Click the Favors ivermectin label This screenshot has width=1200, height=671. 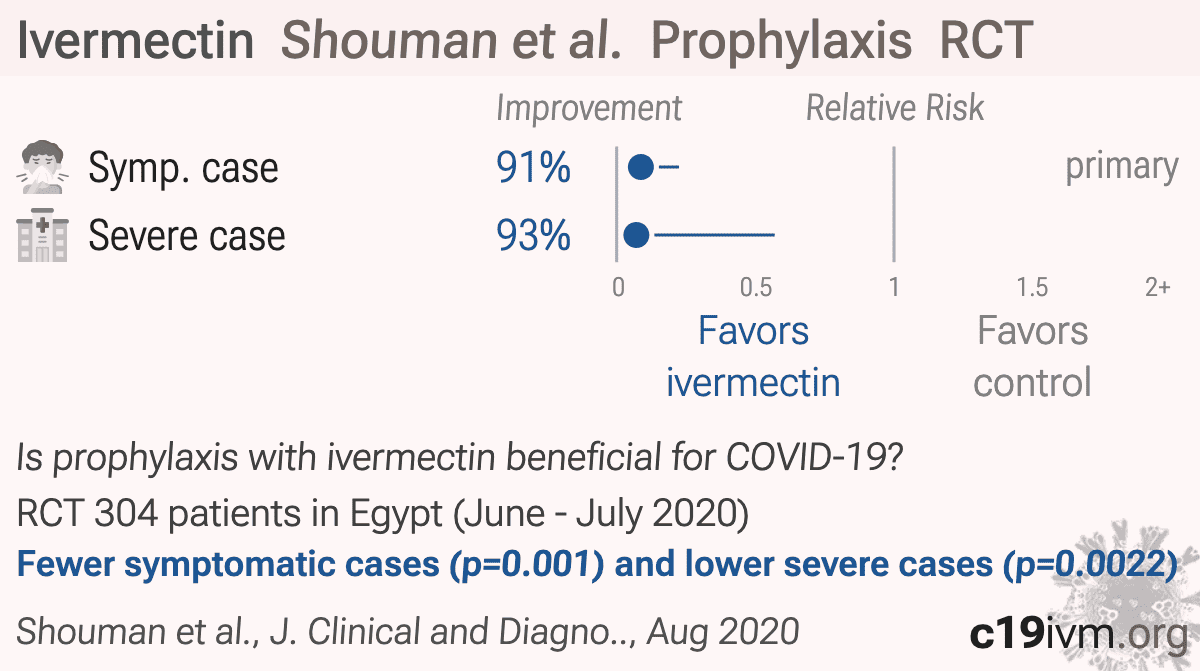(753, 356)
